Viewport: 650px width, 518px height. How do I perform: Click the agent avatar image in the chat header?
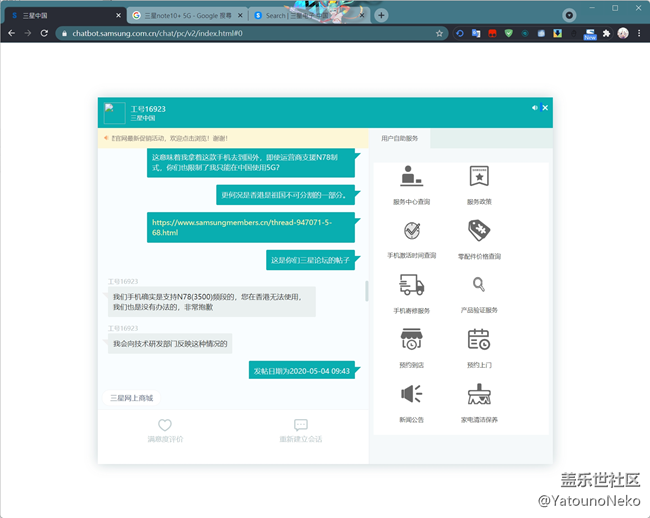[x=114, y=113]
